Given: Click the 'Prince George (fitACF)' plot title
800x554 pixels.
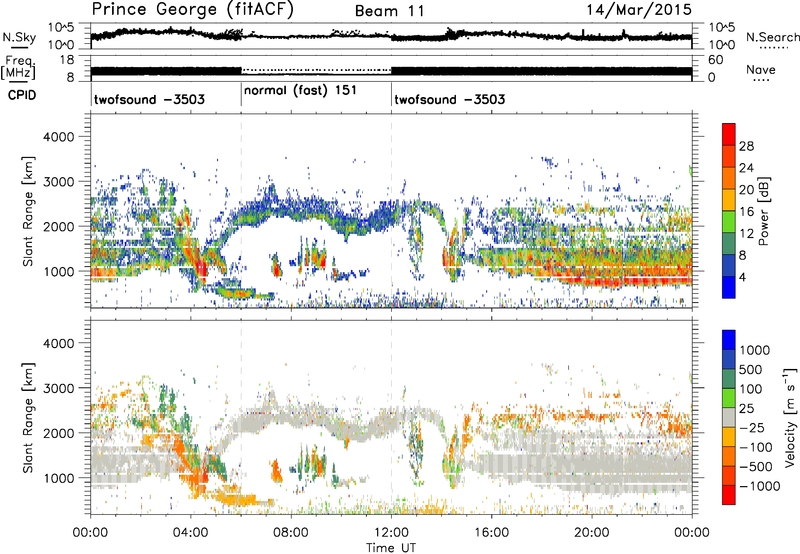Looking at the screenshot, I should coord(192,9).
